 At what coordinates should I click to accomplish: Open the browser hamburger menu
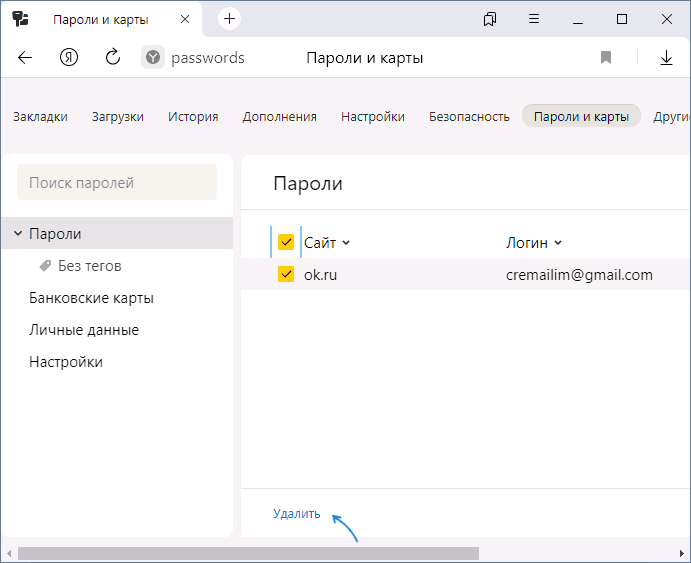[x=534, y=19]
